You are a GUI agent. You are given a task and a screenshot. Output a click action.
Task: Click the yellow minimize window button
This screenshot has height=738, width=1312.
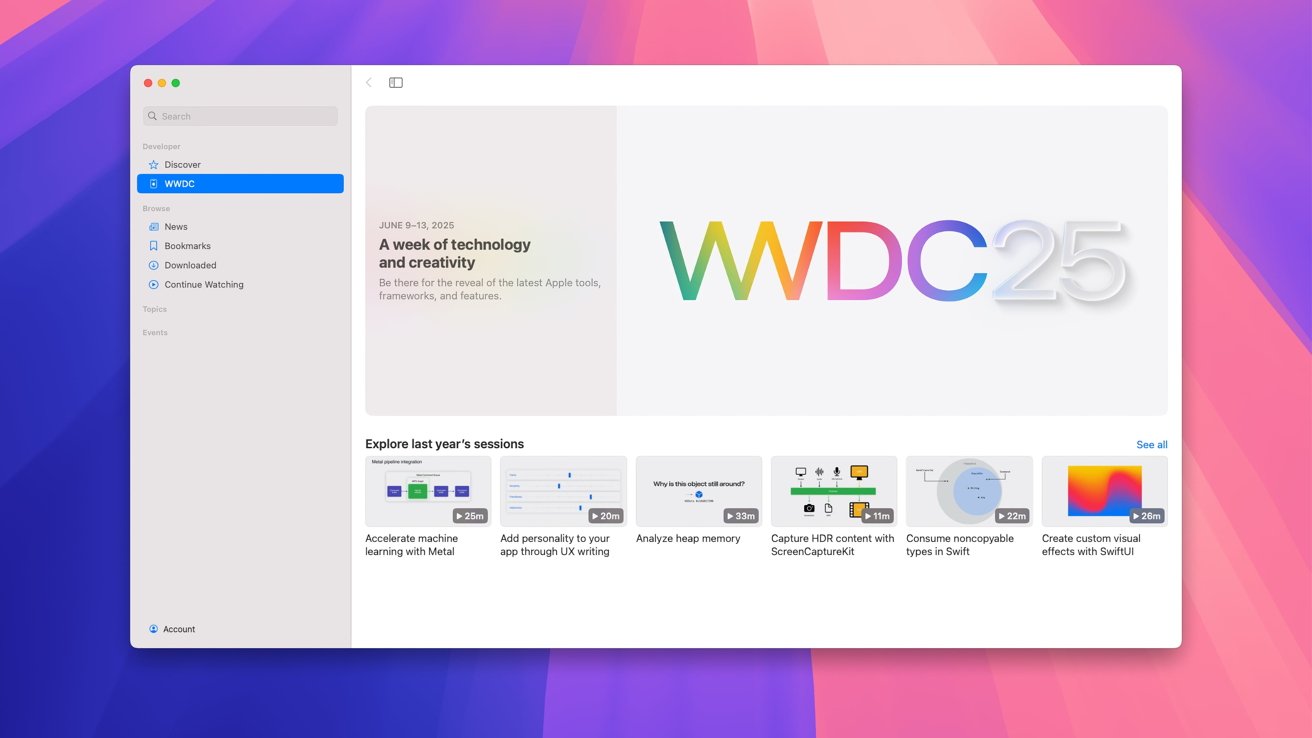coord(162,83)
